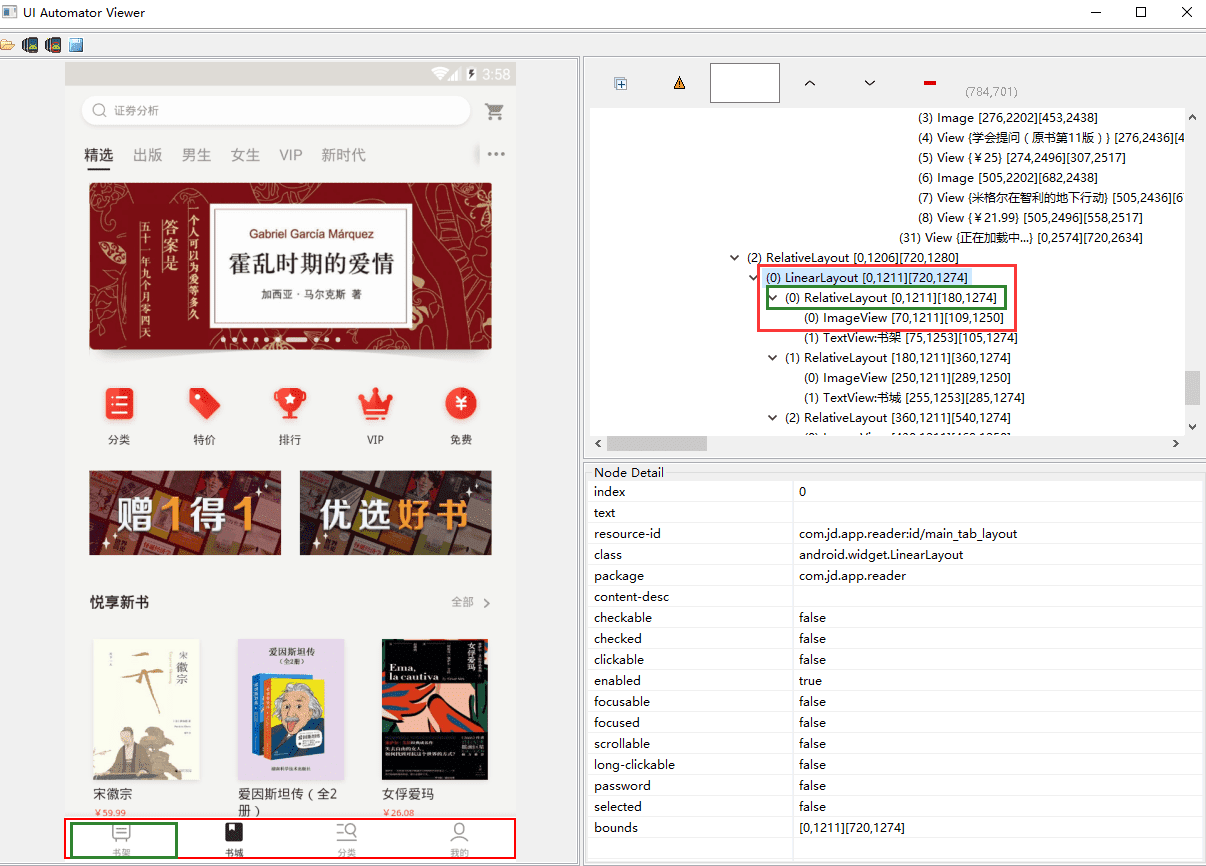Viewport: 1206px width, 866px height.
Task: Click the tree's horizontal scroll right arrow
Action: (x=1175, y=443)
